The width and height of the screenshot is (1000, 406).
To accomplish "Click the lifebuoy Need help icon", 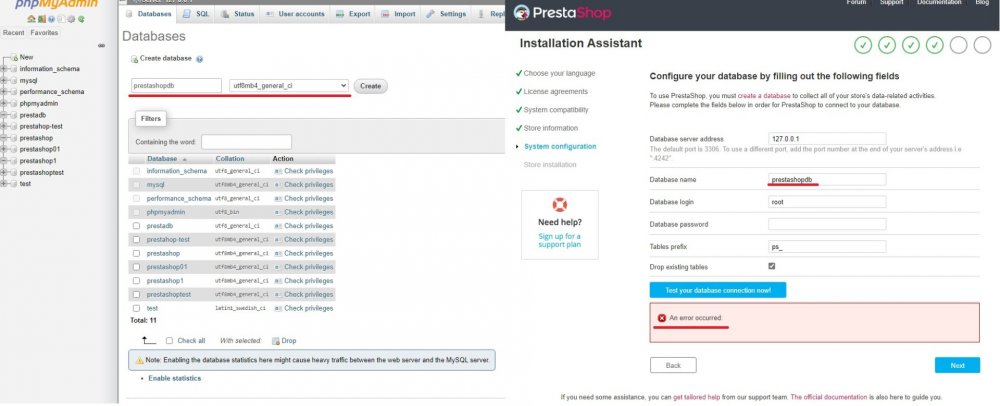I will [559, 205].
